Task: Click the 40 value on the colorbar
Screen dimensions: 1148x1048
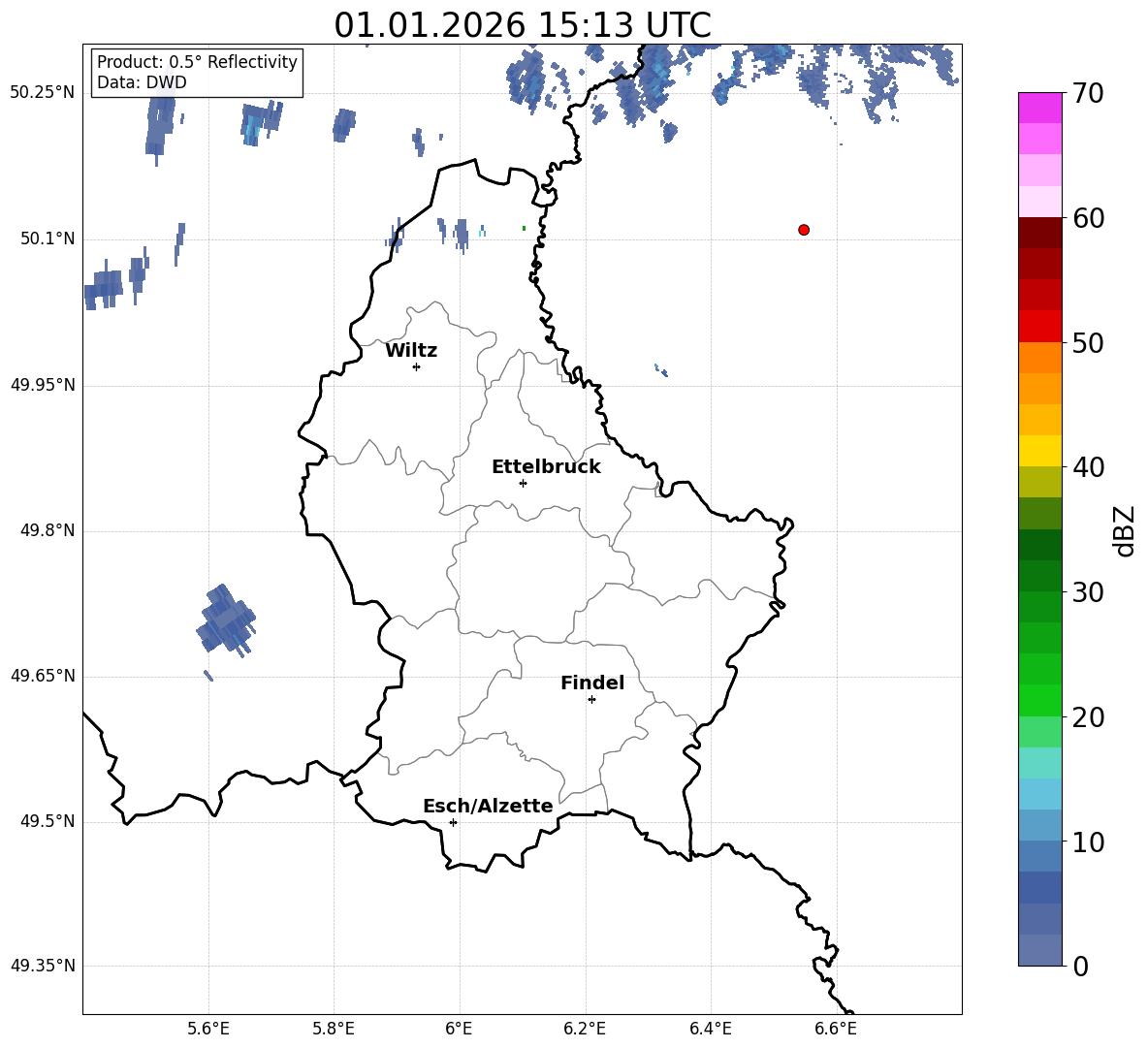Action: [x=1088, y=467]
